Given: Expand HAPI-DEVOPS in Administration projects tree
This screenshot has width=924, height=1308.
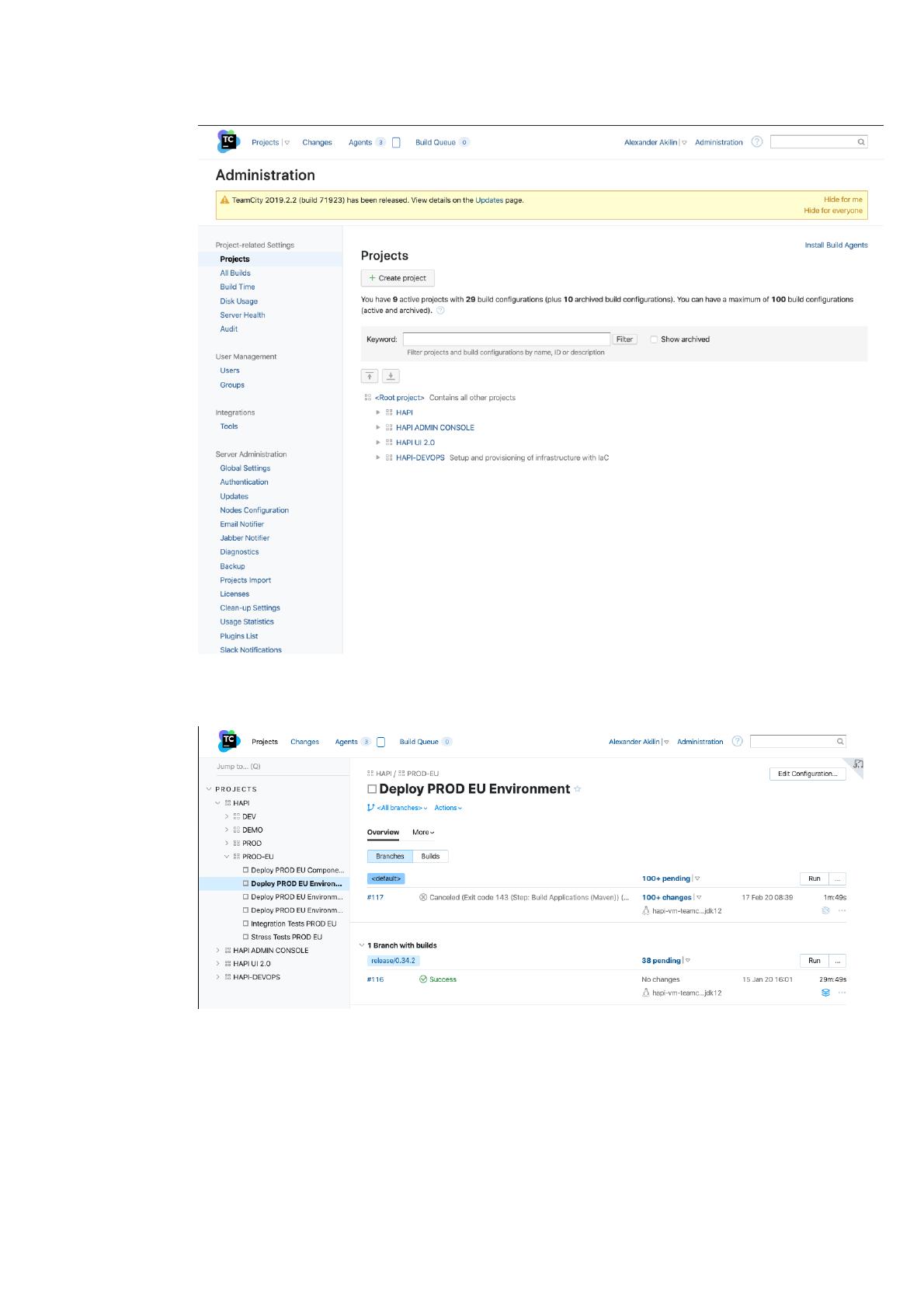Looking at the screenshot, I should (x=378, y=457).
